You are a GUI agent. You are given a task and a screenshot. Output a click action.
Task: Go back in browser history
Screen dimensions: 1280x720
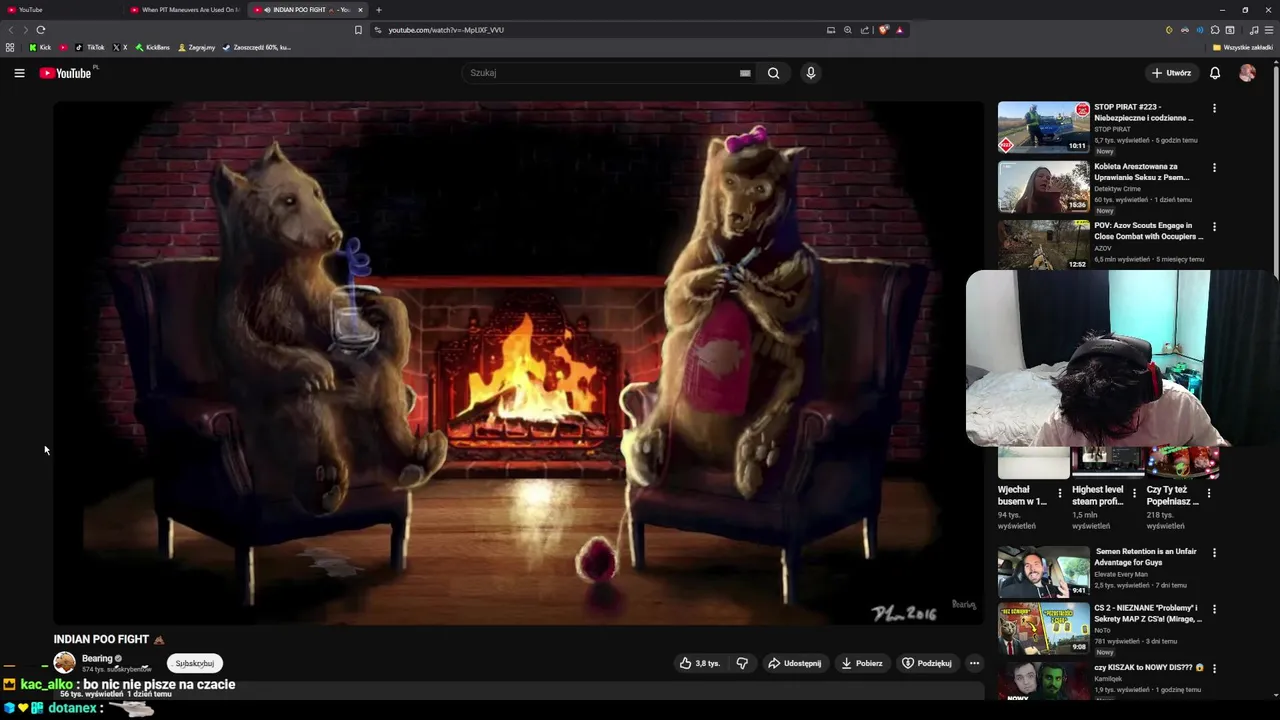(x=11, y=30)
